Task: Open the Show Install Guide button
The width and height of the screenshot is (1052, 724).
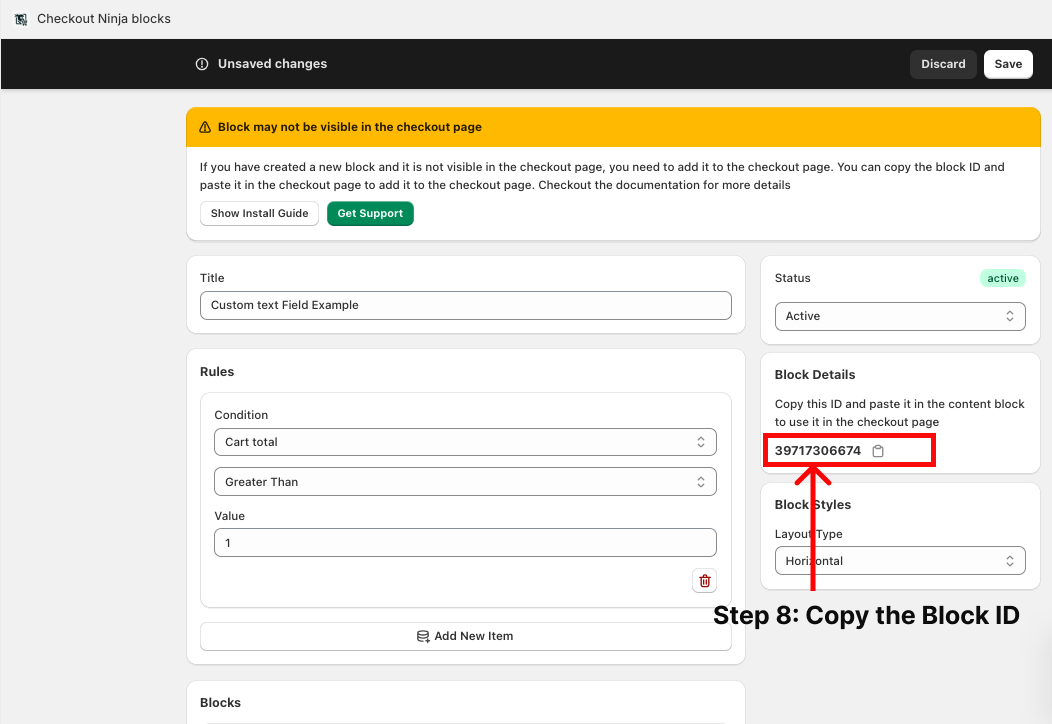Action: (x=259, y=213)
